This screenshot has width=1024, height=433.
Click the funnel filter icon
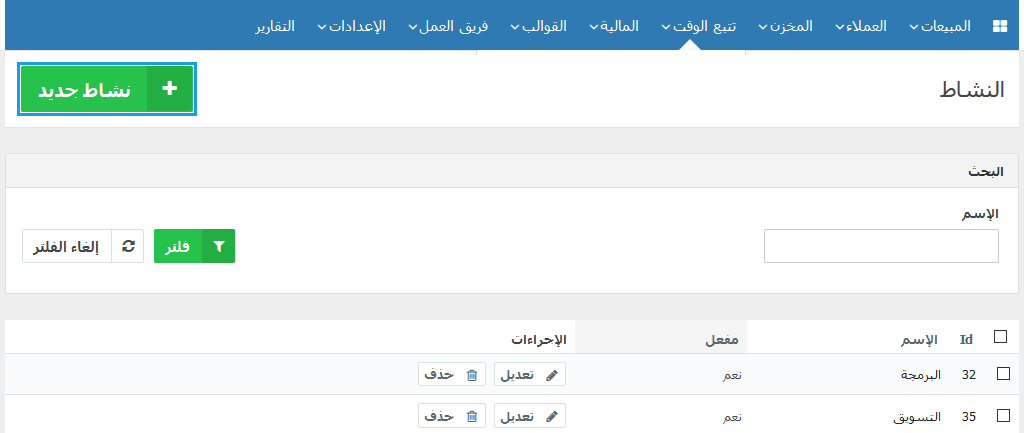point(219,246)
